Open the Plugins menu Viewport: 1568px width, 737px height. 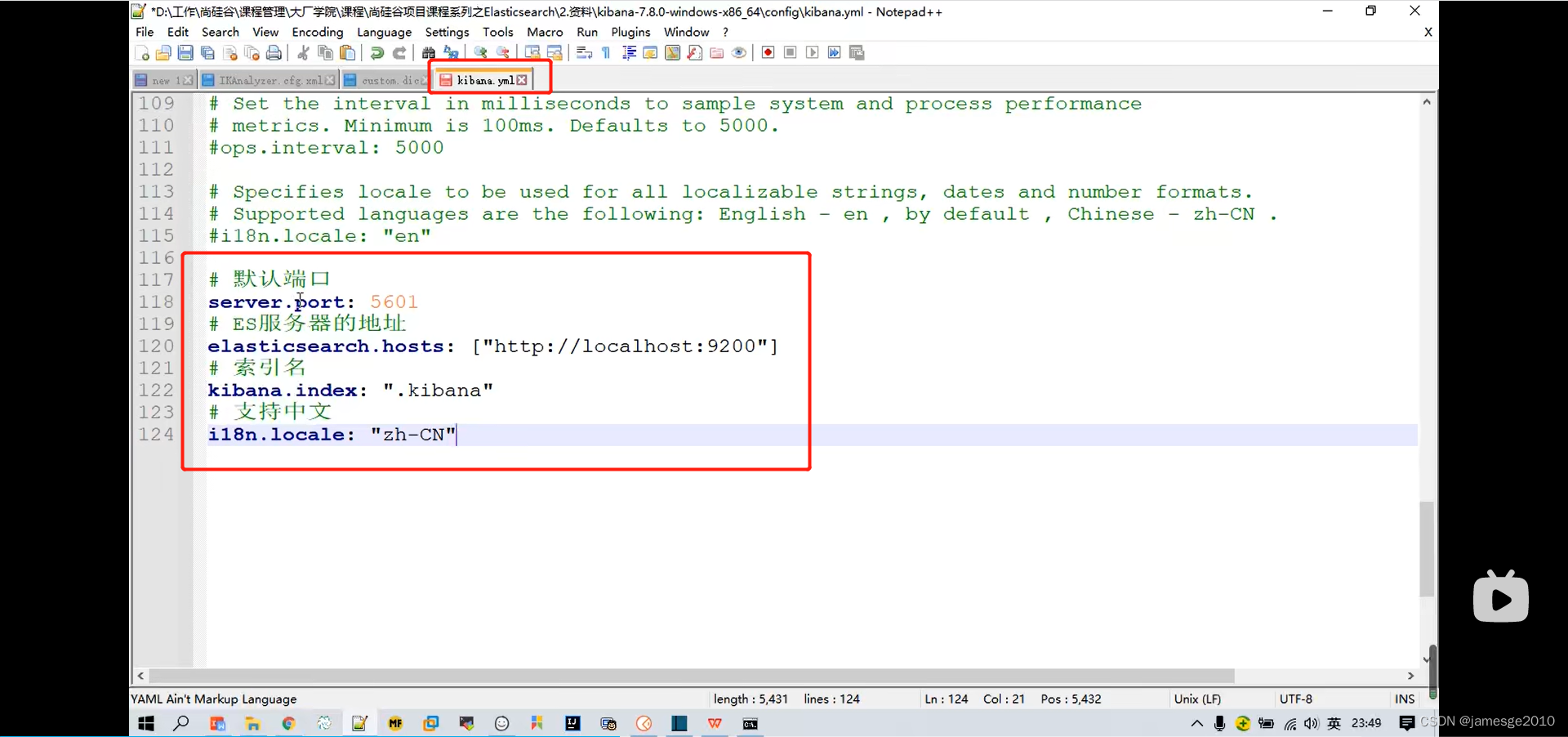point(630,32)
